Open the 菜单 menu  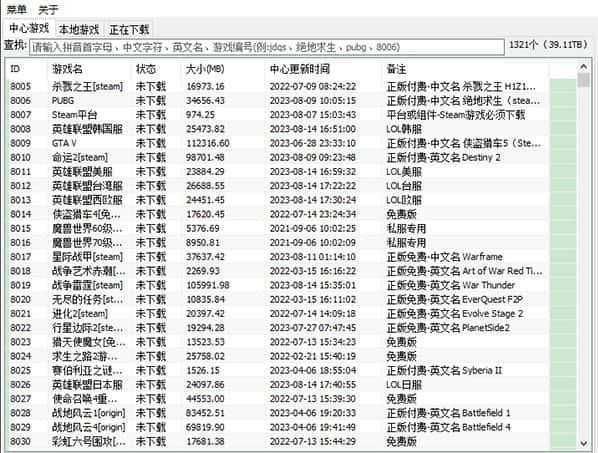tap(17, 9)
